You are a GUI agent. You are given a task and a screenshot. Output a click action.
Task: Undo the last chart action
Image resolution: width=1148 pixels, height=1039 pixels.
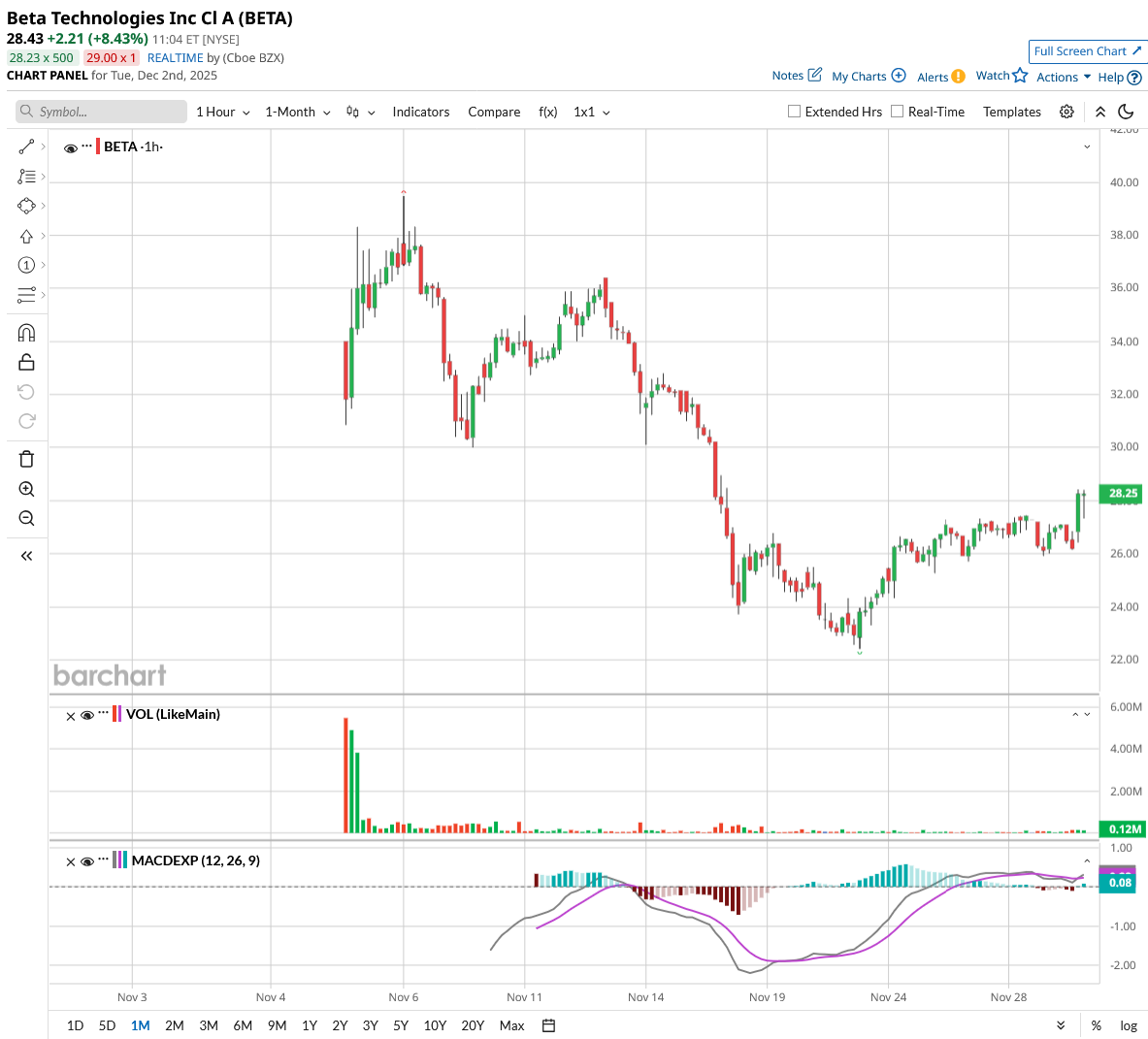[x=26, y=392]
